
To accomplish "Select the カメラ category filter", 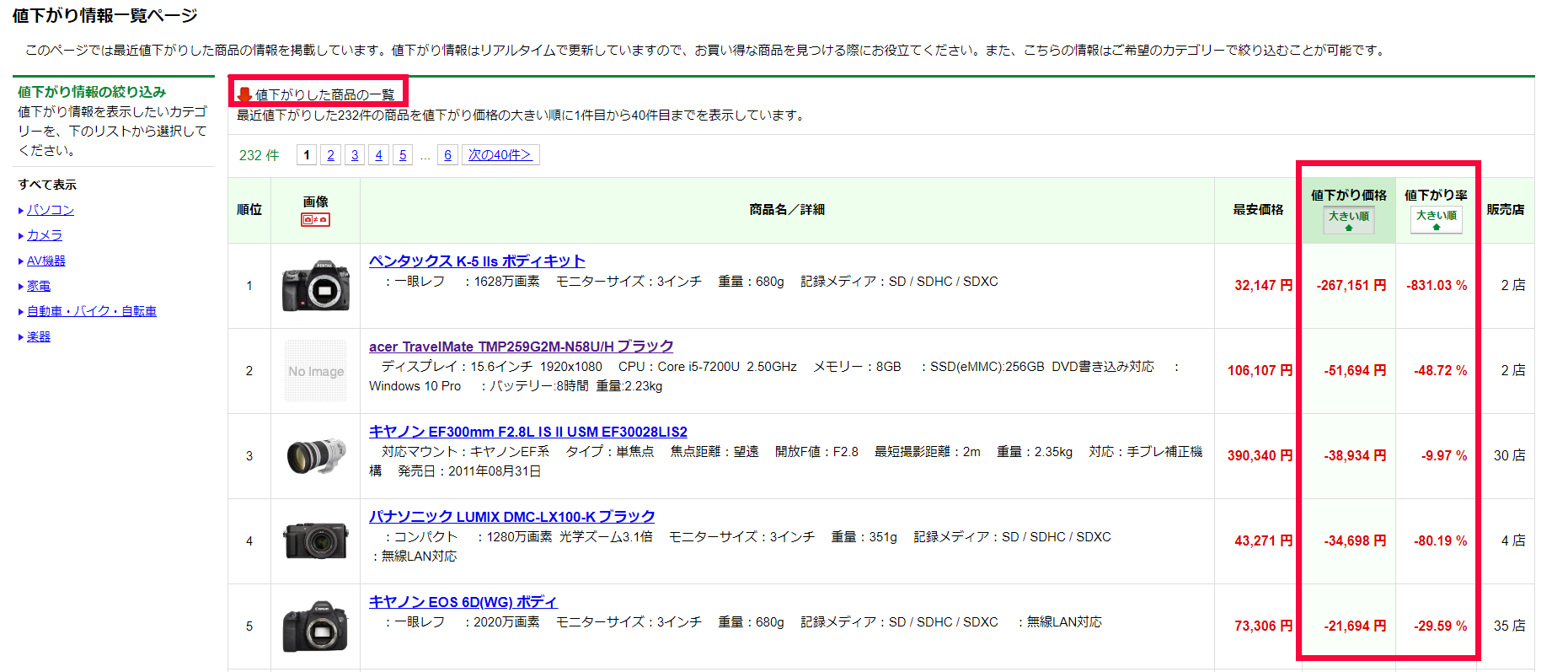I will point(45,235).
